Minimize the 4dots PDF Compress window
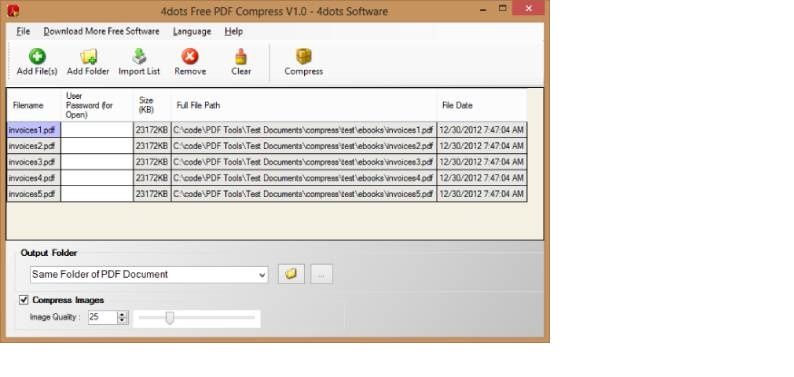The width and height of the screenshot is (794, 377). (482, 8)
